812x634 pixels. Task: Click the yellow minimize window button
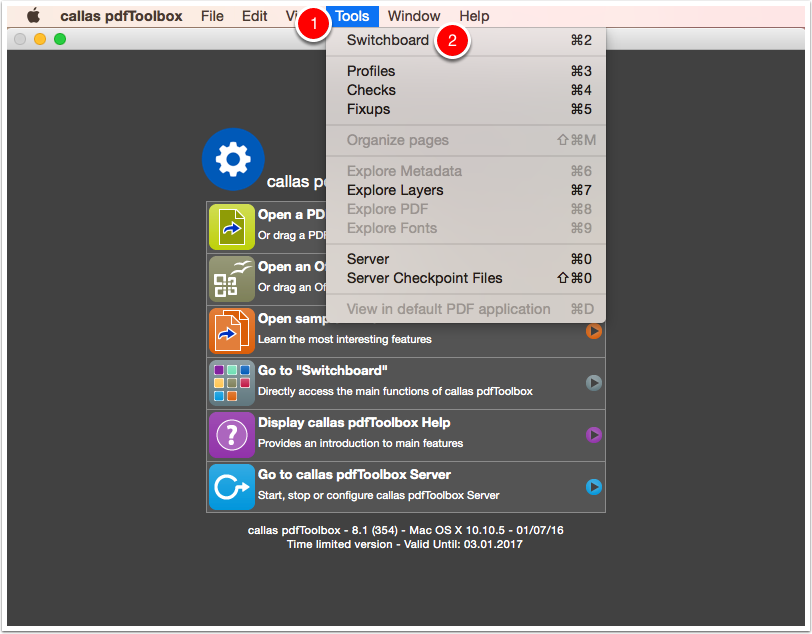pos(40,39)
